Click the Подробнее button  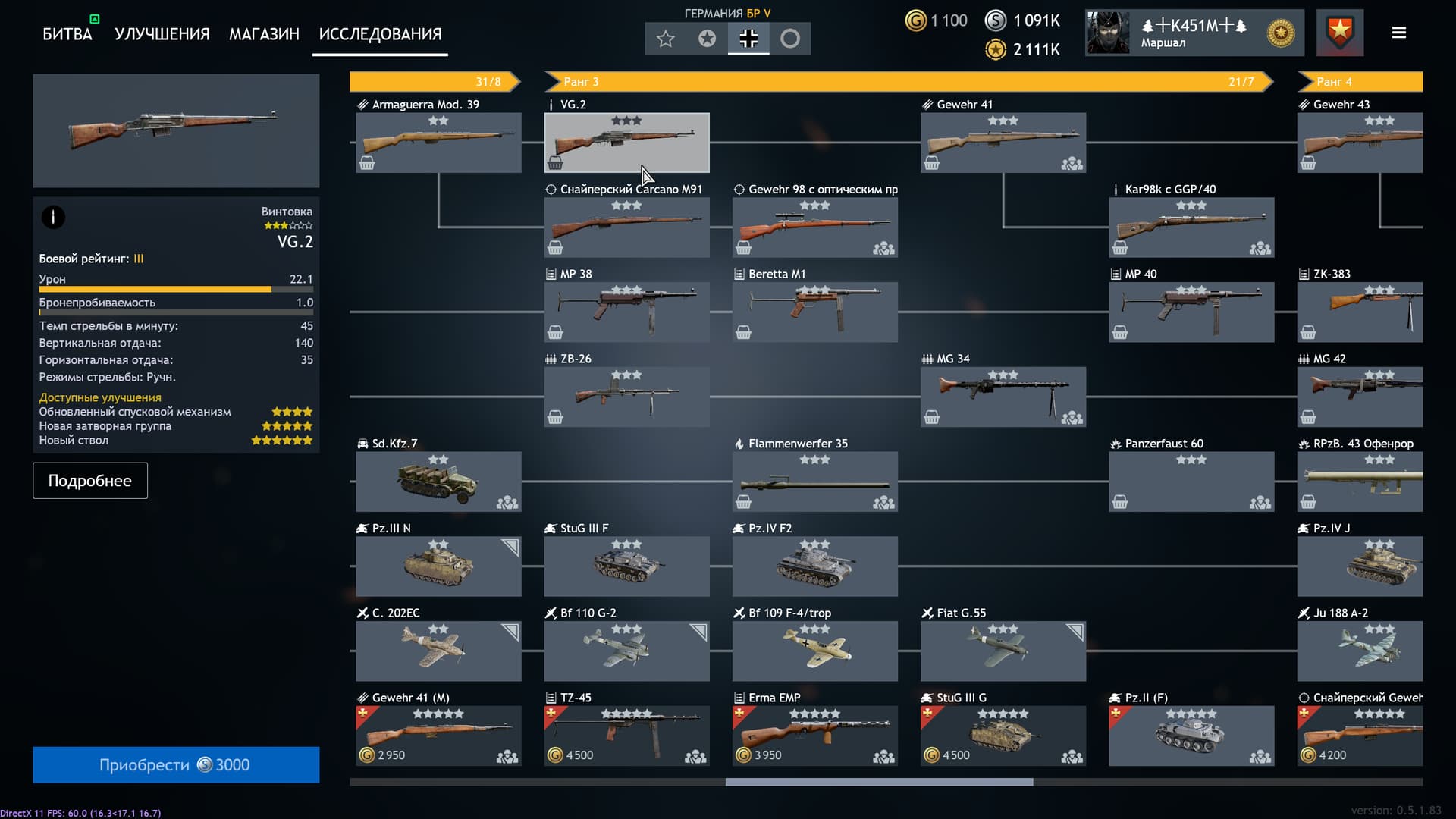tap(90, 481)
